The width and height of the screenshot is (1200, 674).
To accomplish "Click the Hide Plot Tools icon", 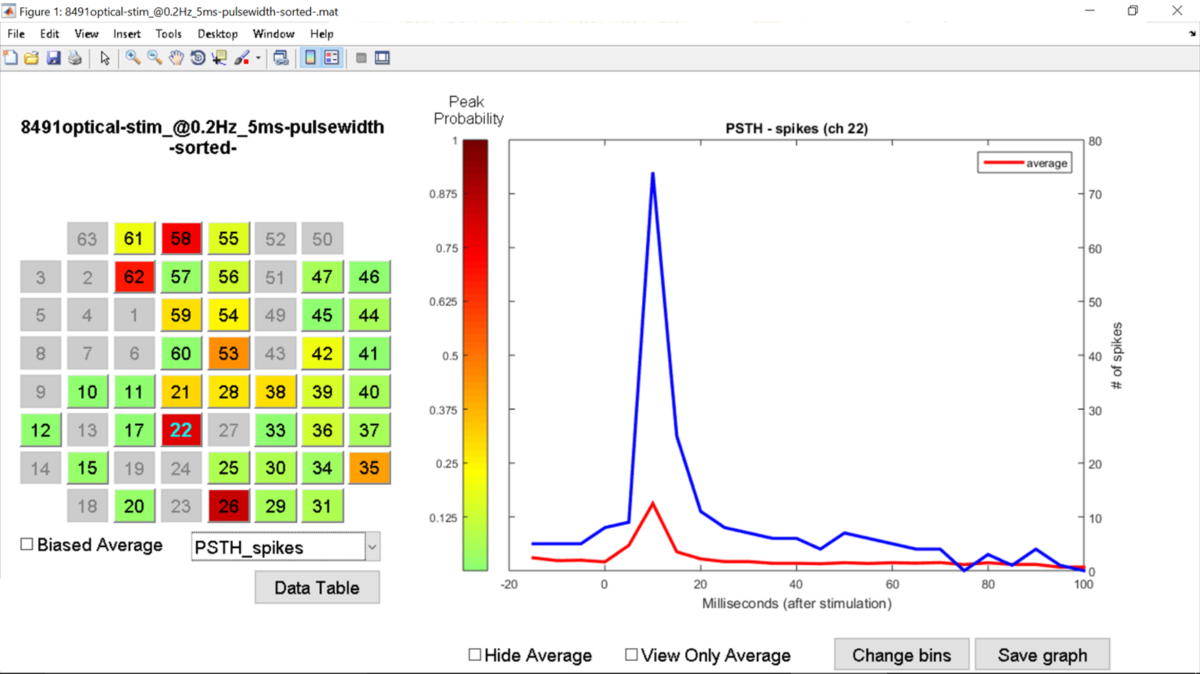I will pyautogui.click(x=361, y=58).
